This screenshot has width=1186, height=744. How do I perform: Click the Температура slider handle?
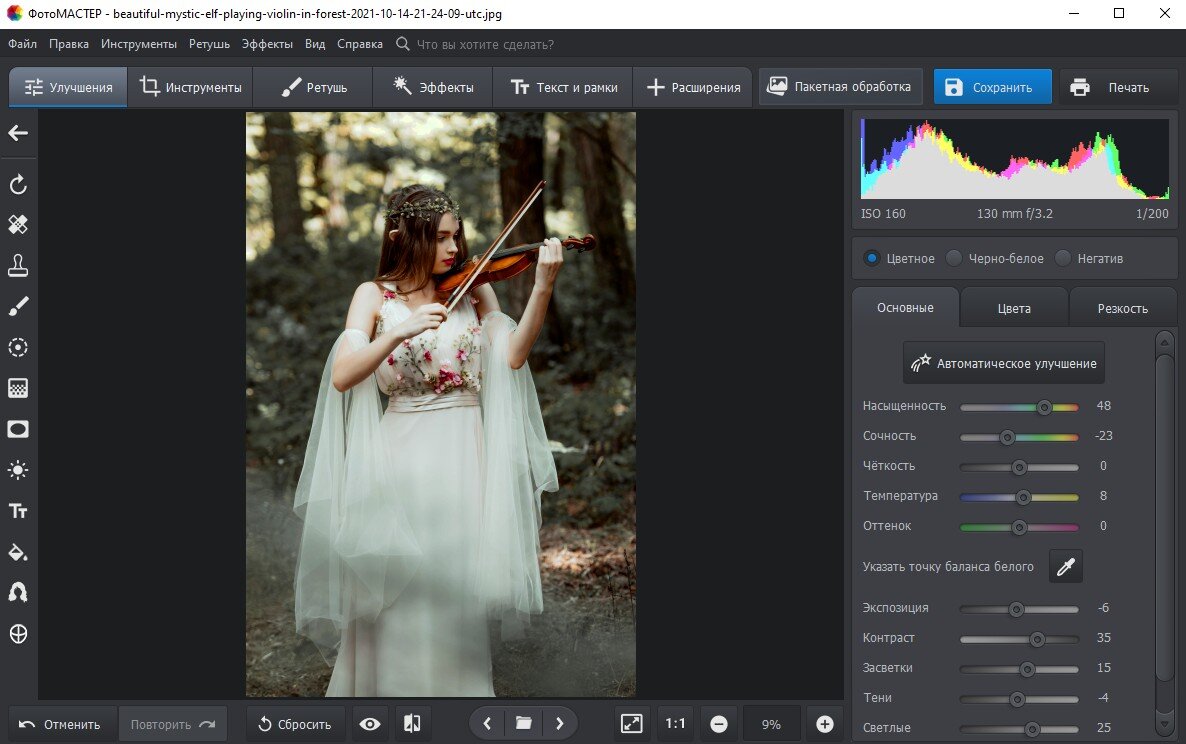[1023, 497]
